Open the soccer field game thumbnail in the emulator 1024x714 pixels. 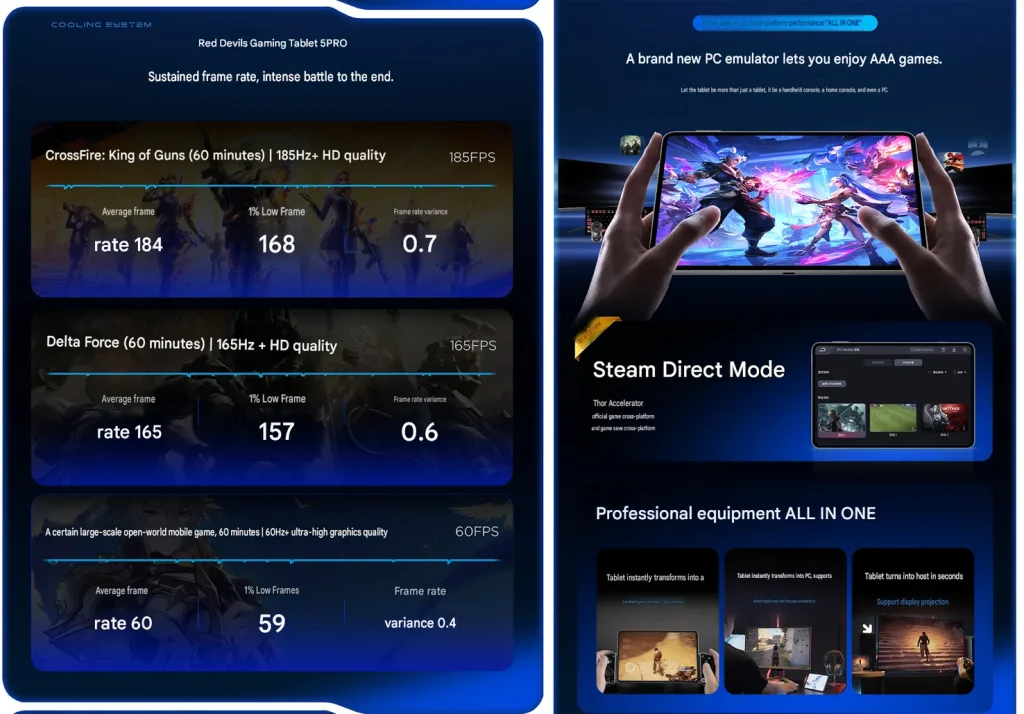893,417
